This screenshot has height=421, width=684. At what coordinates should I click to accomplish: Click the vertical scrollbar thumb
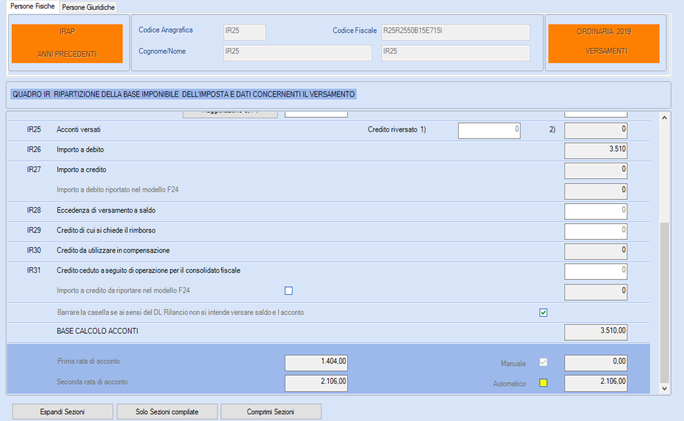pos(664,303)
